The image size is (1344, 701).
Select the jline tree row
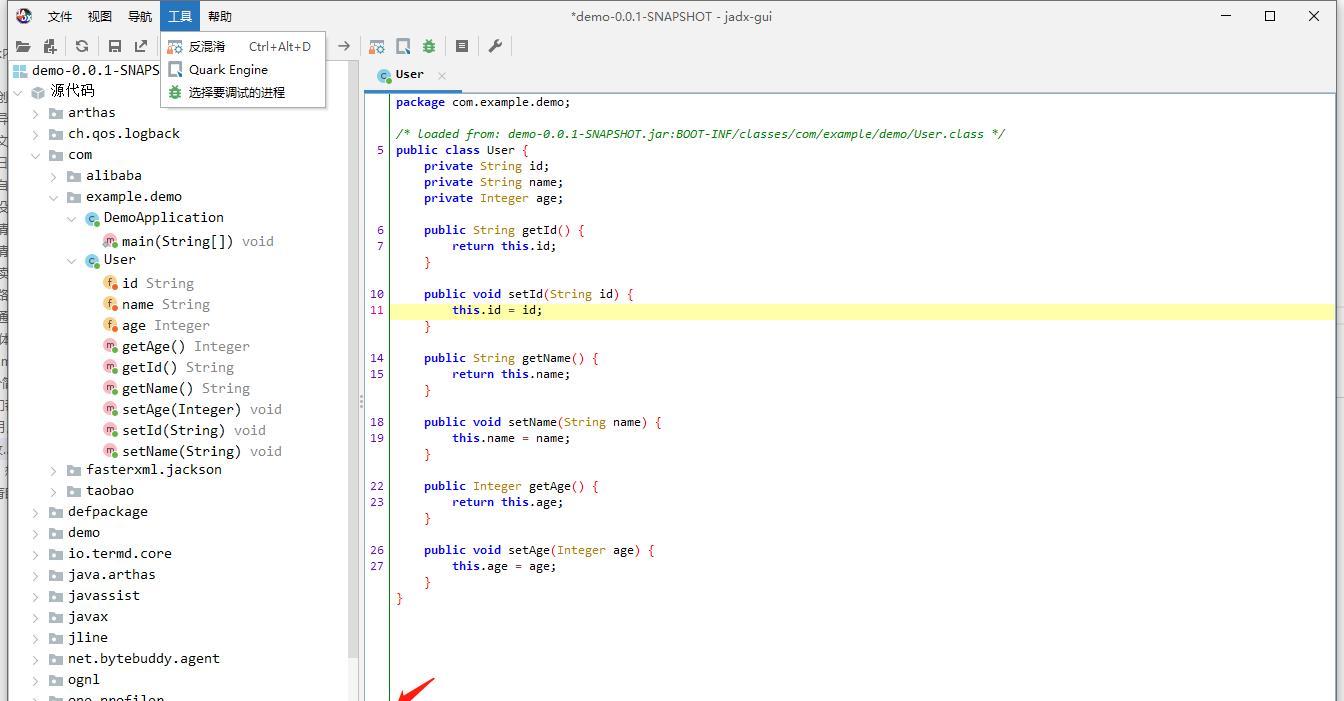pyautogui.click(x=78, y=638)
